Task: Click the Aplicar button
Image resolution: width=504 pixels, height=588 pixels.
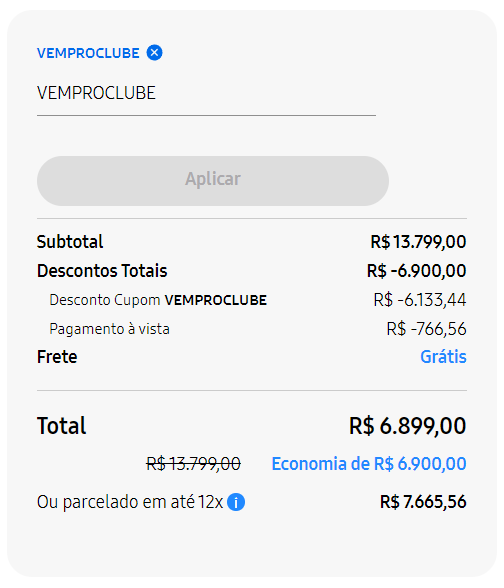Action: [213, 181]
